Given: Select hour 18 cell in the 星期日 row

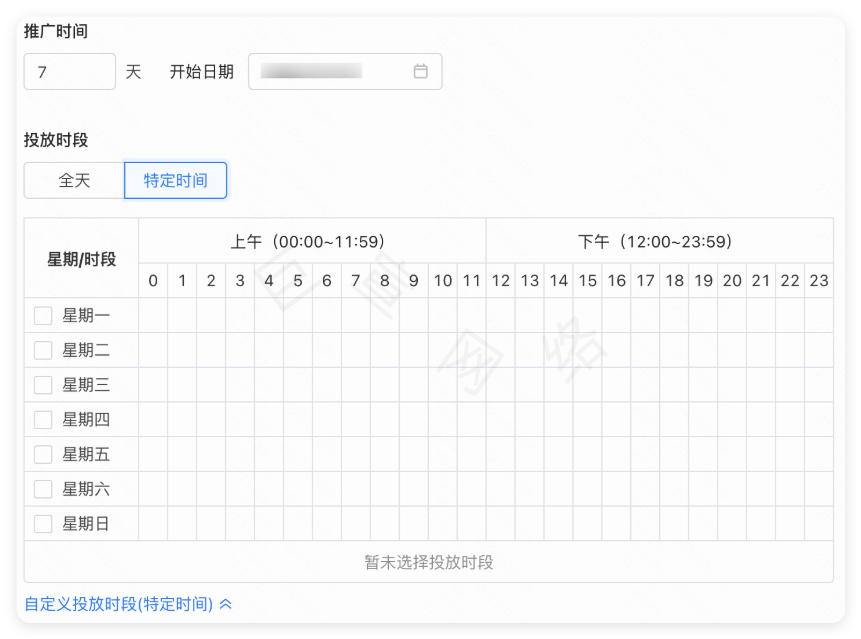Looking at the screenshot, I should 674,523.
